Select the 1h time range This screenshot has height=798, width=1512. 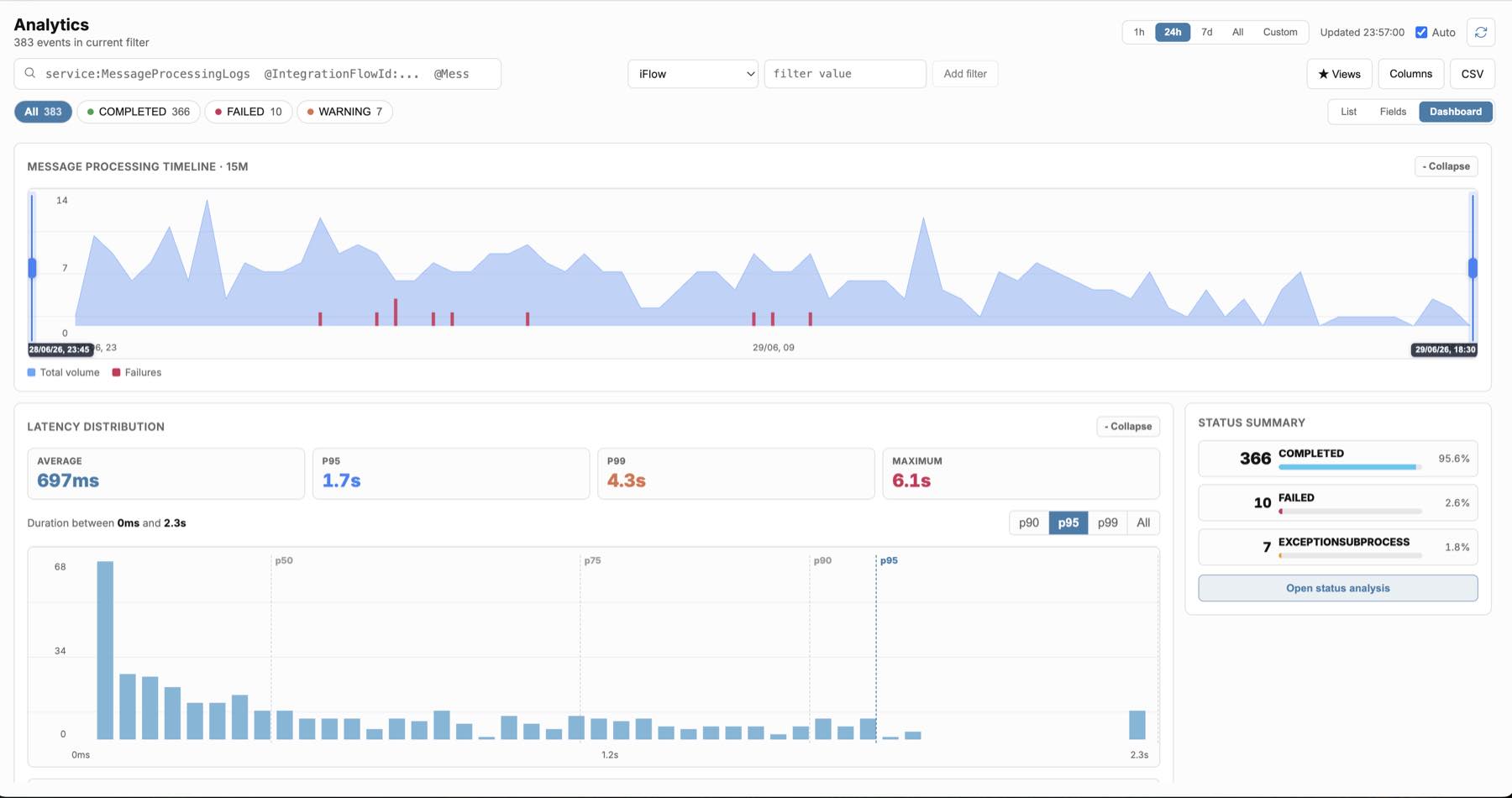pos(1139,32)
